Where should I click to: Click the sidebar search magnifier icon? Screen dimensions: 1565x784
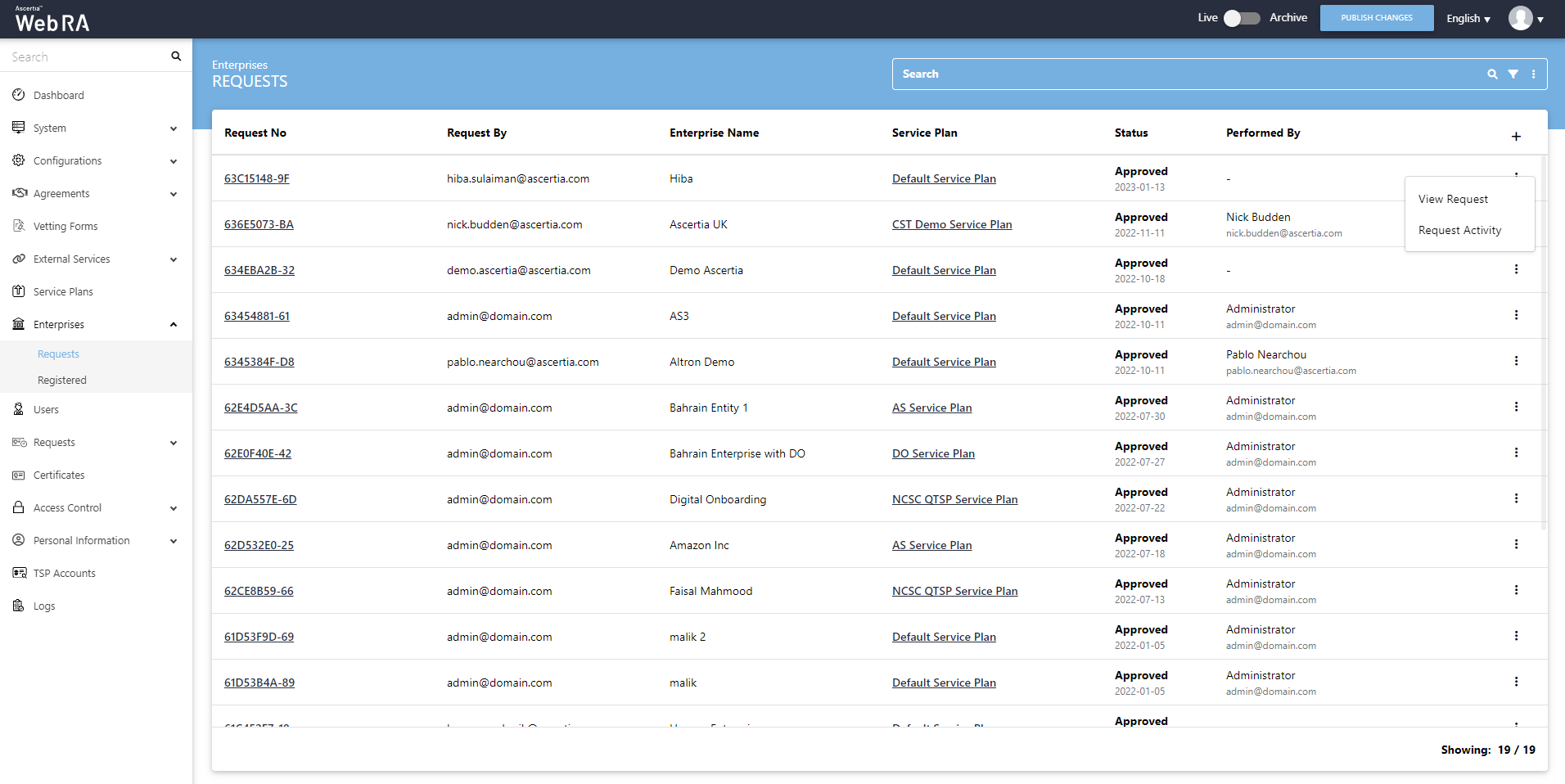coord(175,56)
